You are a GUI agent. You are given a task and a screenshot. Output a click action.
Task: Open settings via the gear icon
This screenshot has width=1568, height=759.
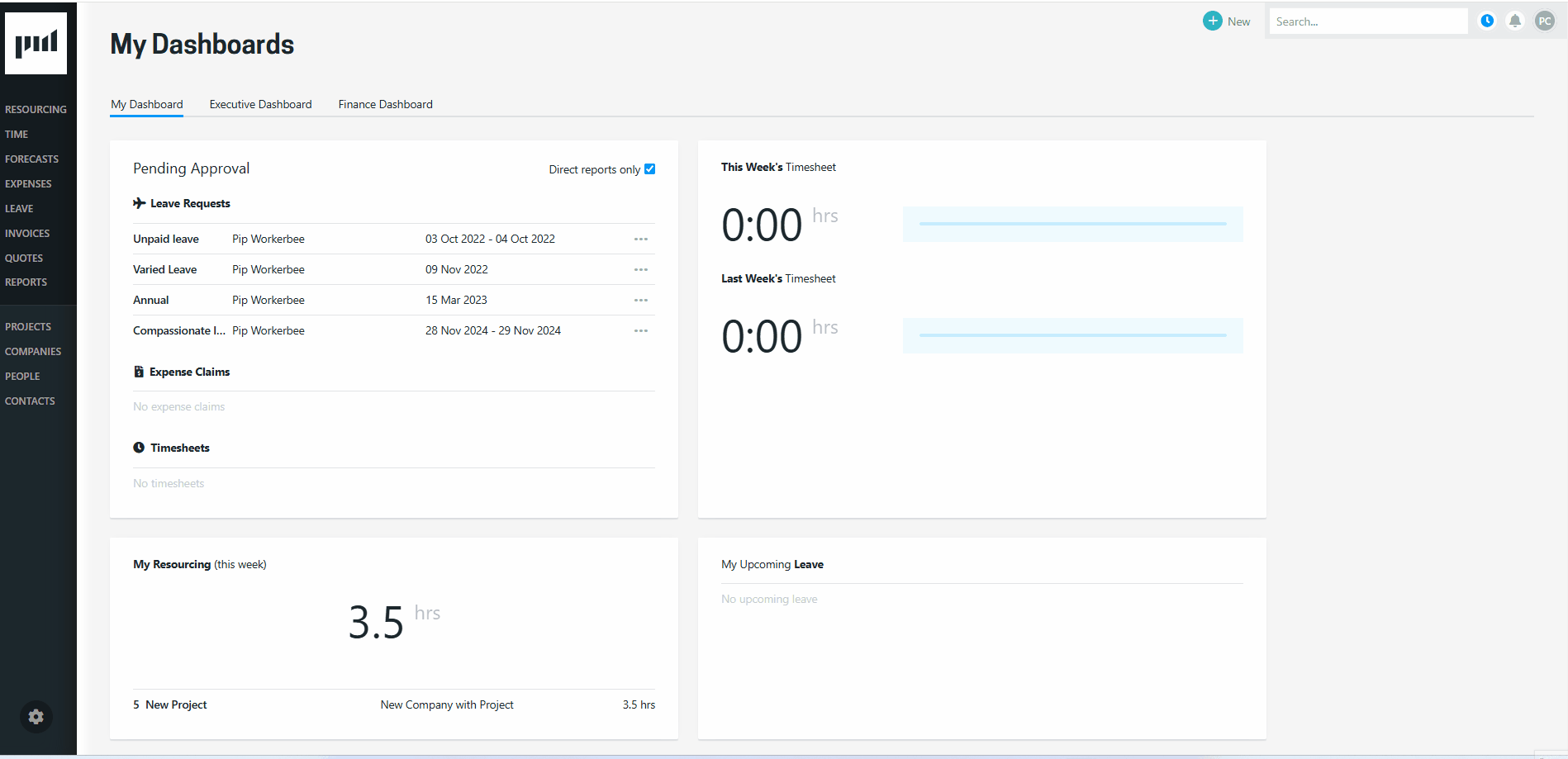(x=36, y=716)
